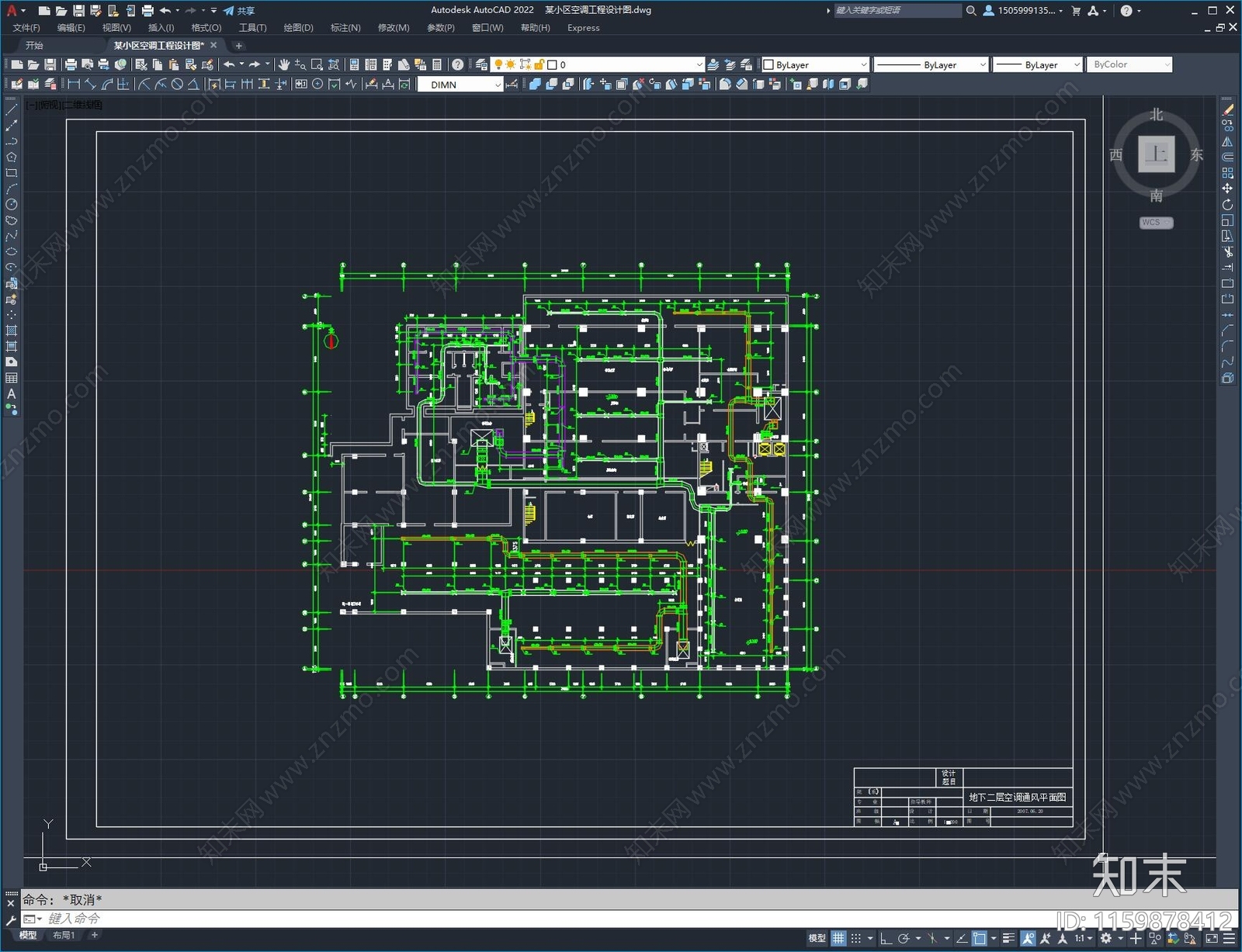The width and height of the screenshot is (1242, 952).
Task: Click the Open file folder icon in title bar
Action: pyautogui.click(x=61, y=11)
